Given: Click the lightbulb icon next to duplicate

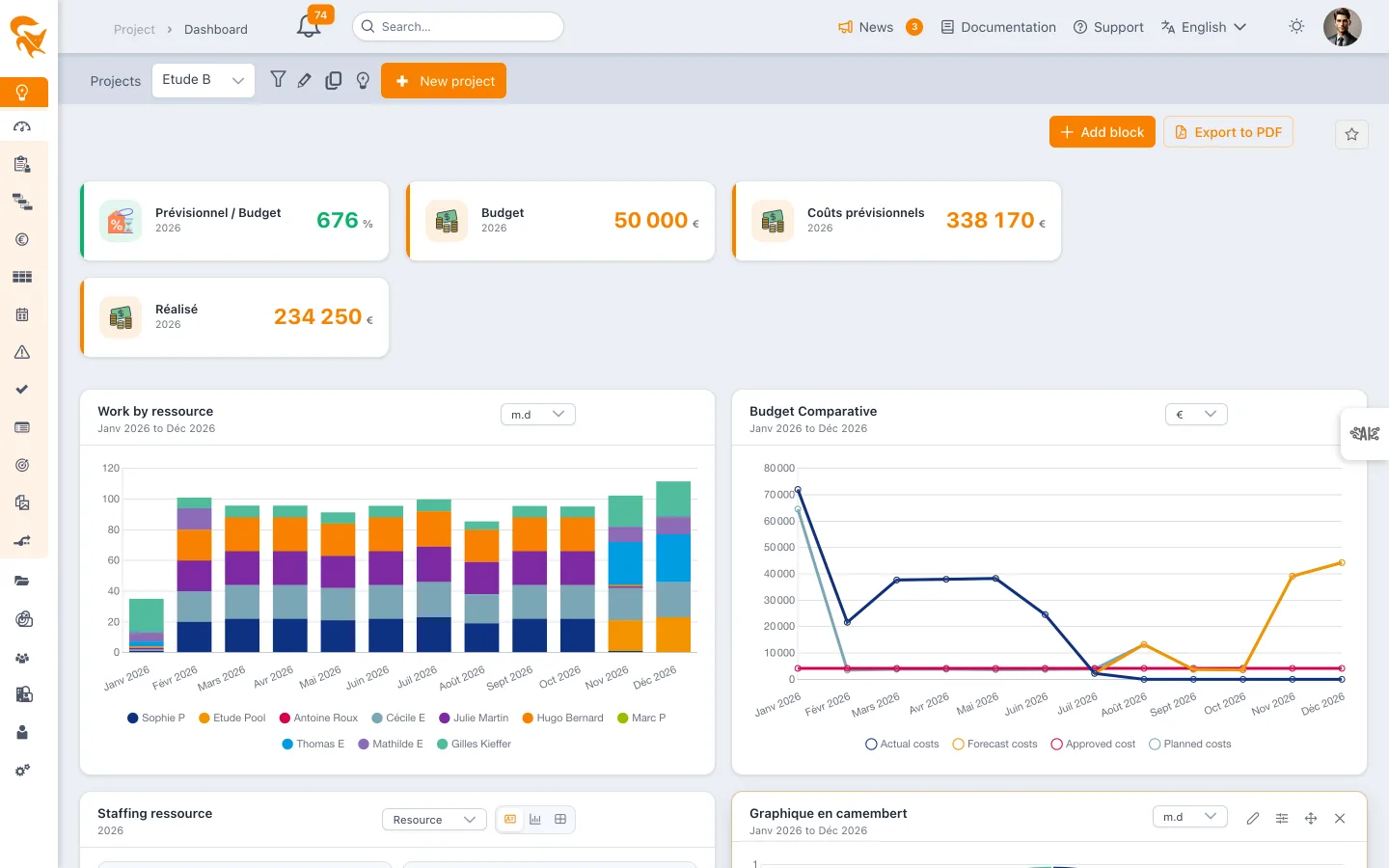Looking at the screenshot, I should click(363, 81).
